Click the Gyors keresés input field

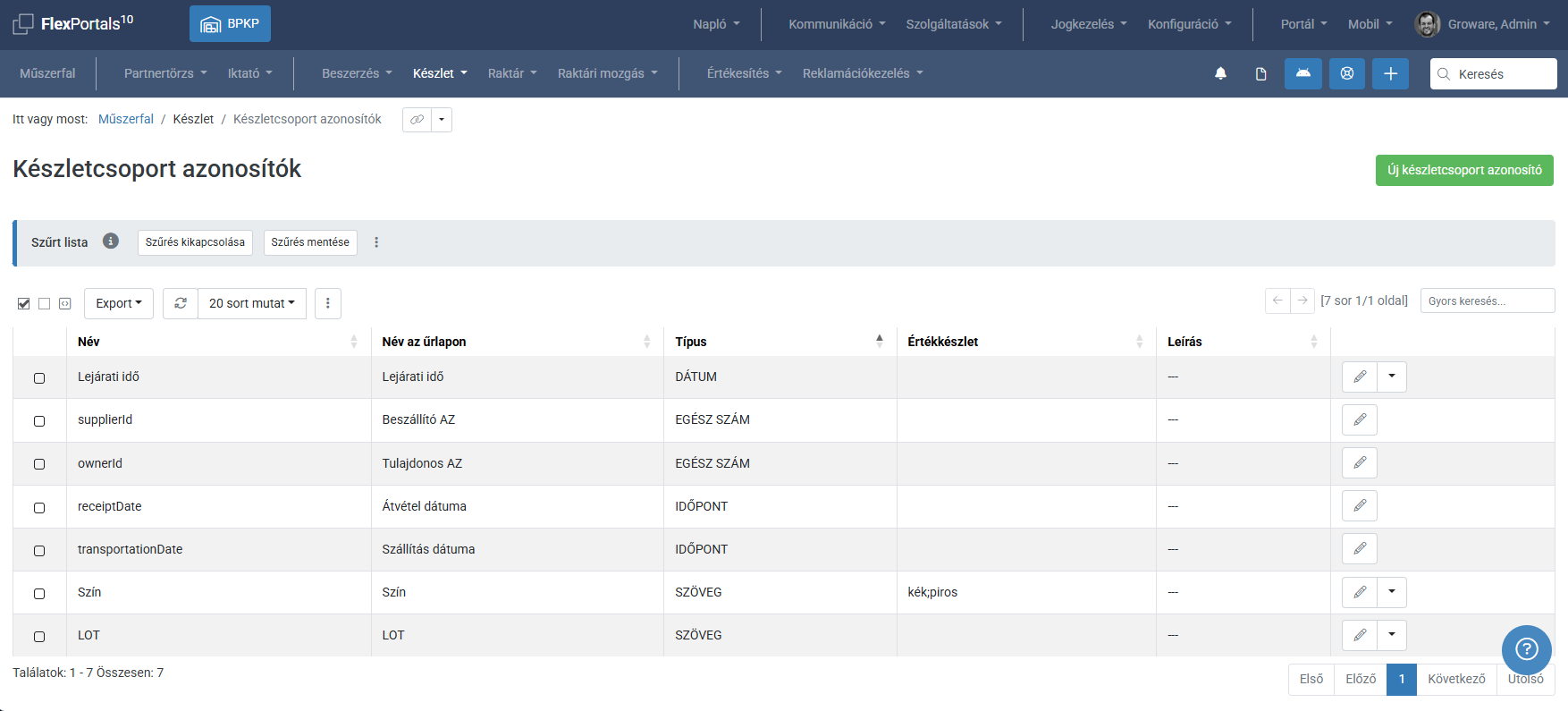click(x=1488, y=300)
